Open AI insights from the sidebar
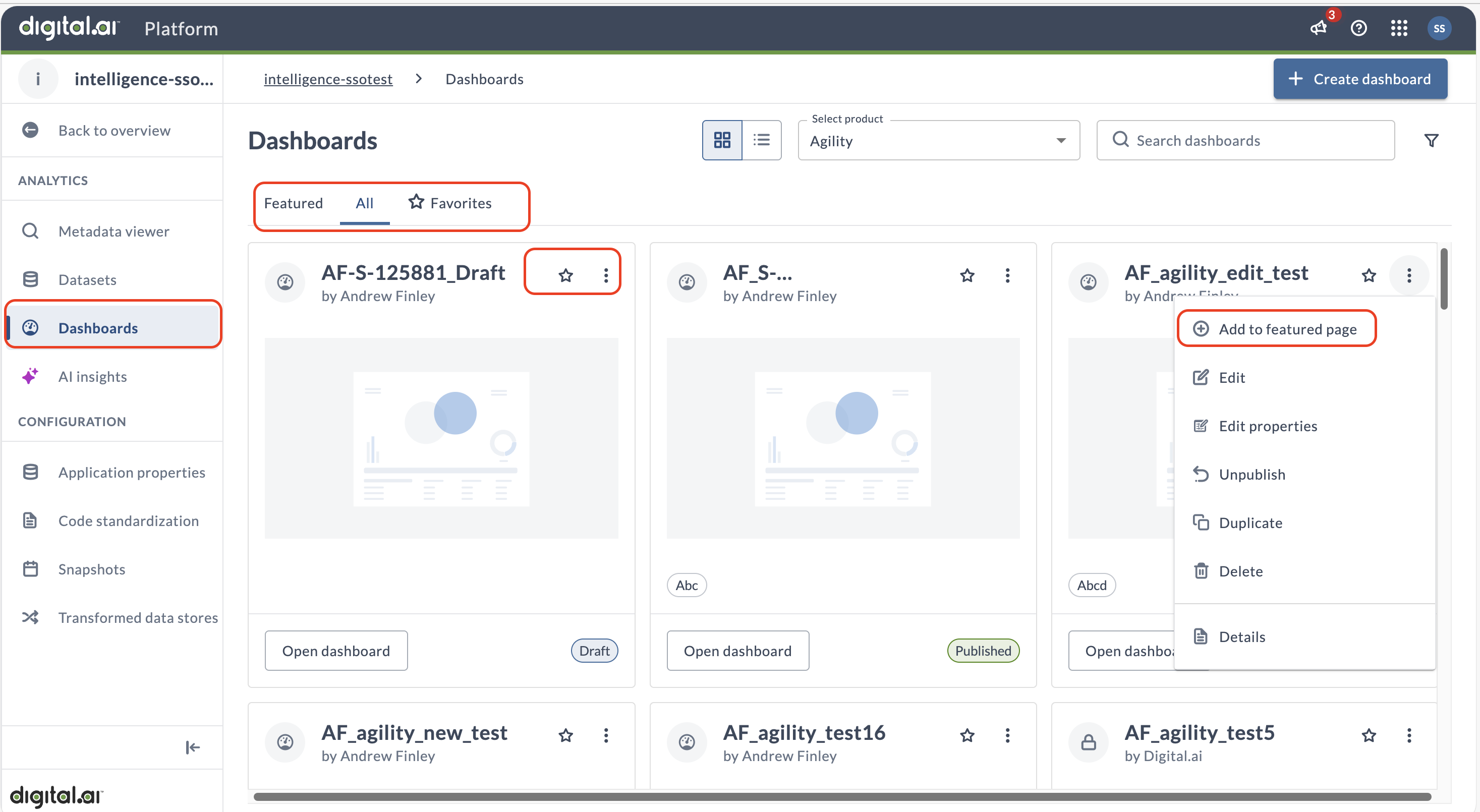The height and width of the screenshot is (812, 1480). (x=92, y=377)
